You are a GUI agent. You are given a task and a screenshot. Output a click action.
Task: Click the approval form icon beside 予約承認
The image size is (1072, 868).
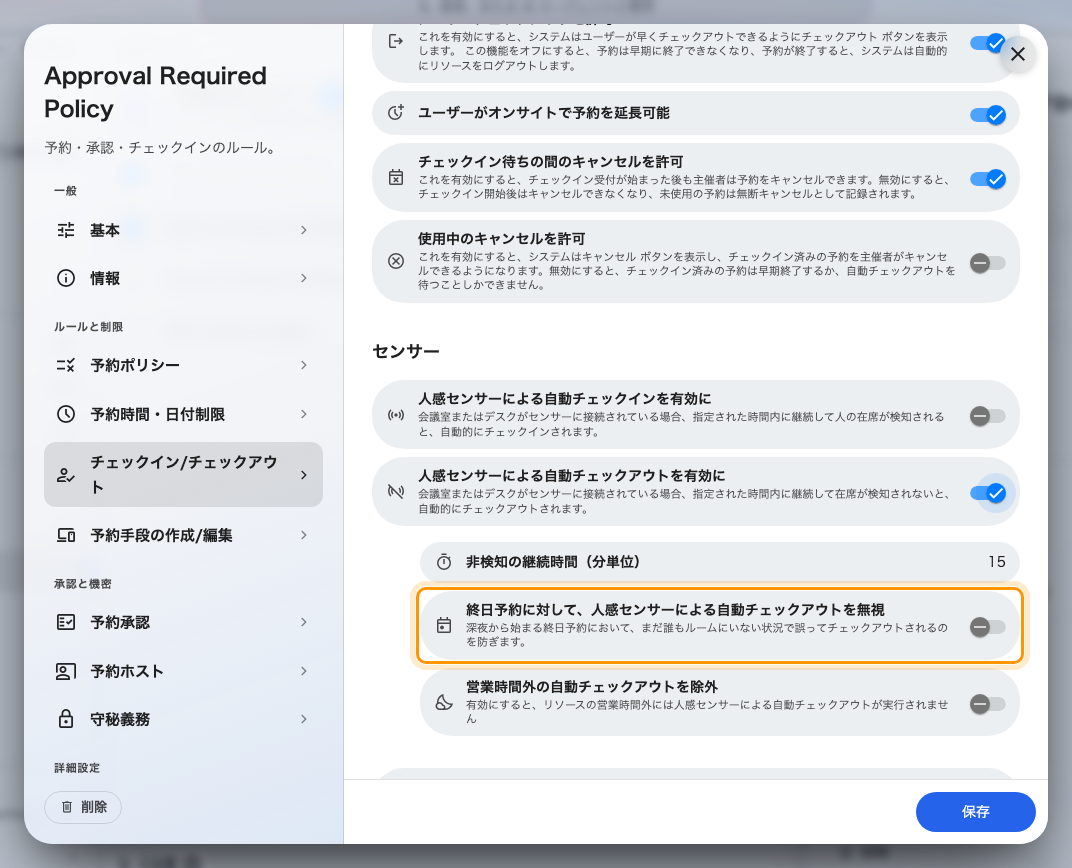66,622
